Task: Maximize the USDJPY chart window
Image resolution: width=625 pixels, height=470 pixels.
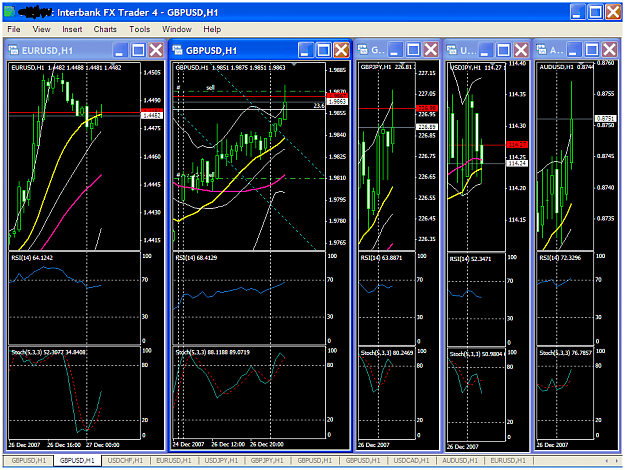Action: click(x=503, y=50)
